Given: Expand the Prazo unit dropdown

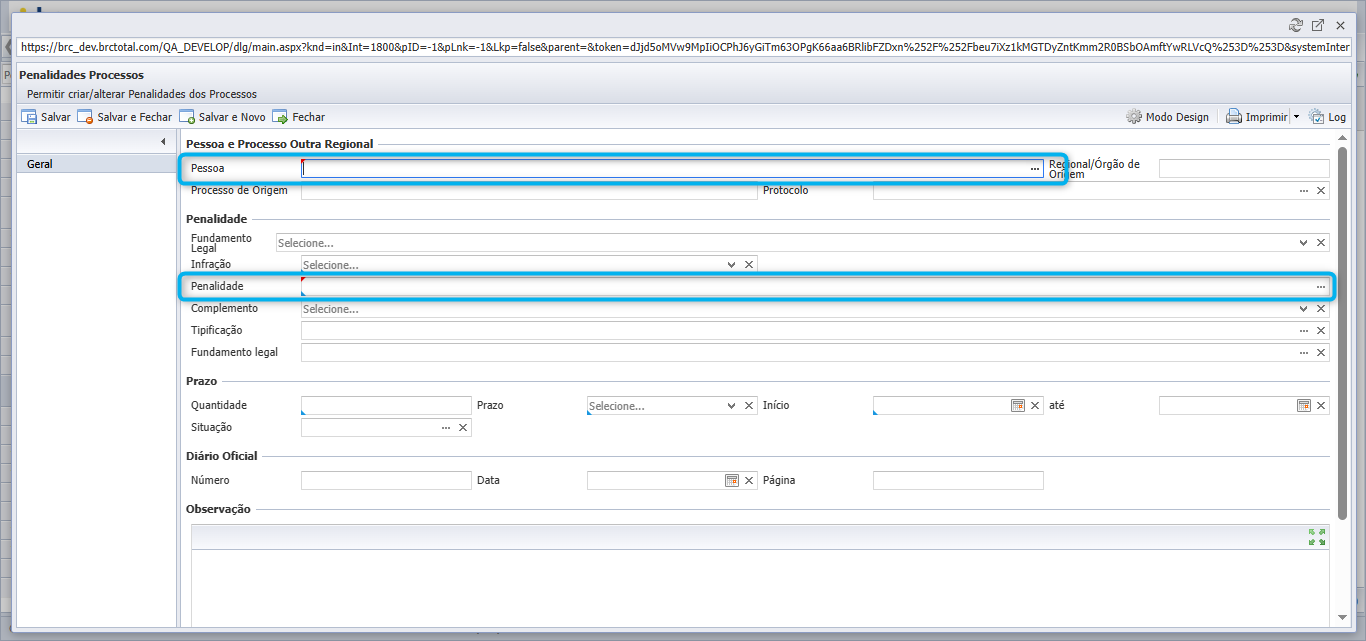Looking at the screenshot, I should click(732, 406).
